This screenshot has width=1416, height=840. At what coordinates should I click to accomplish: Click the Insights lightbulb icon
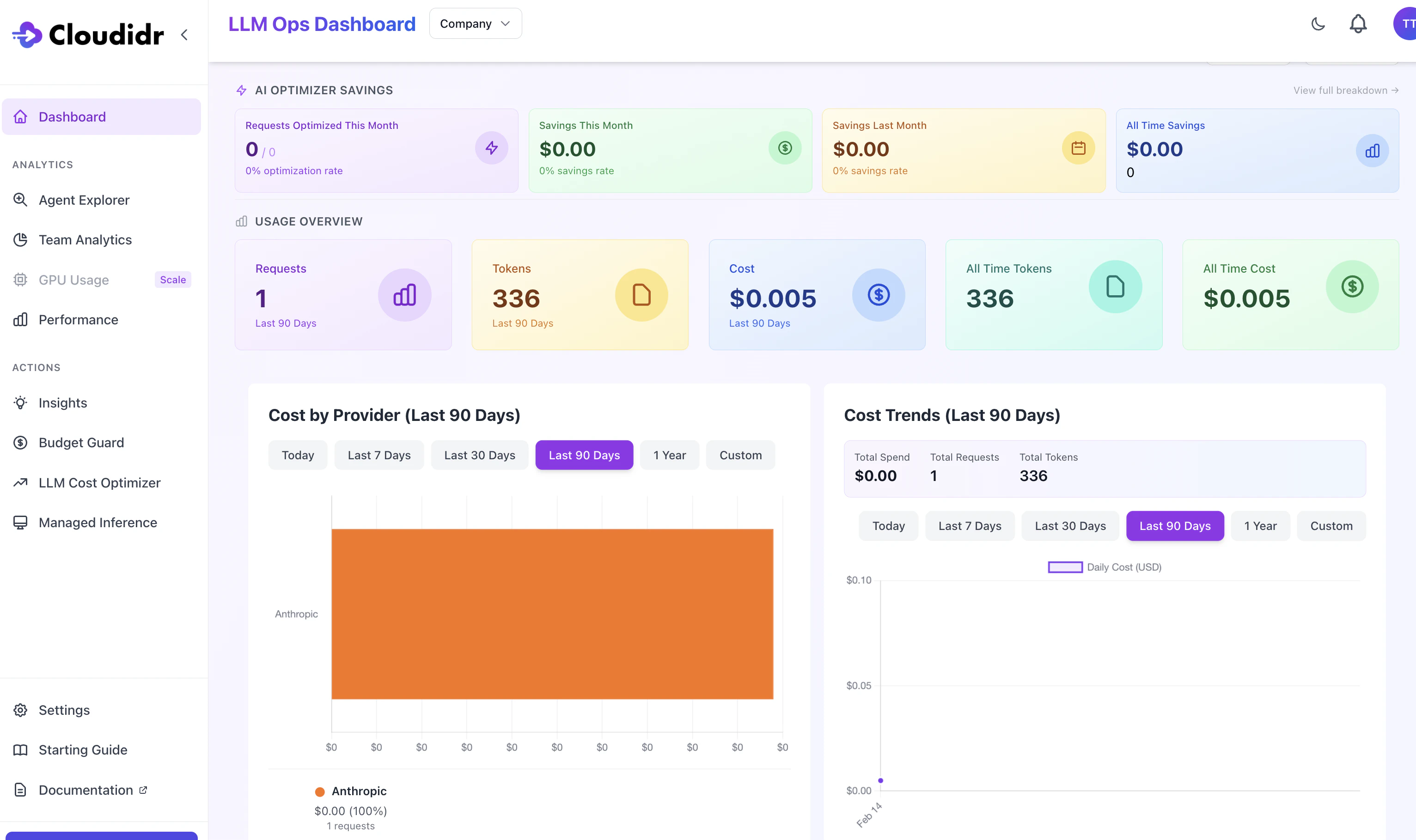pyautogui.click(x=20, y=403)
